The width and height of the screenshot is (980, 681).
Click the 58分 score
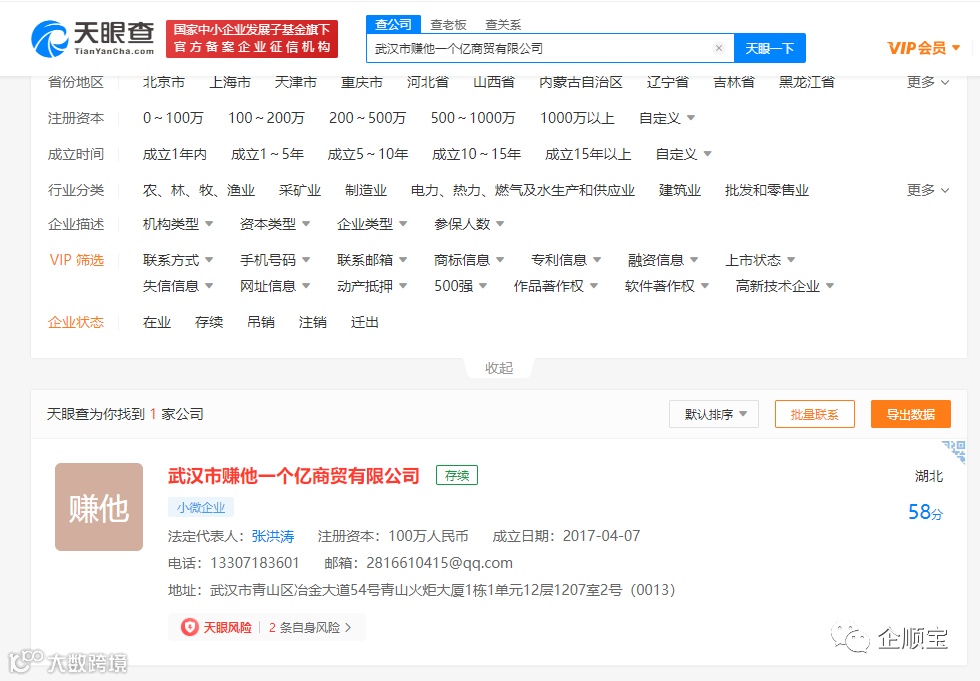pos(926,512)
